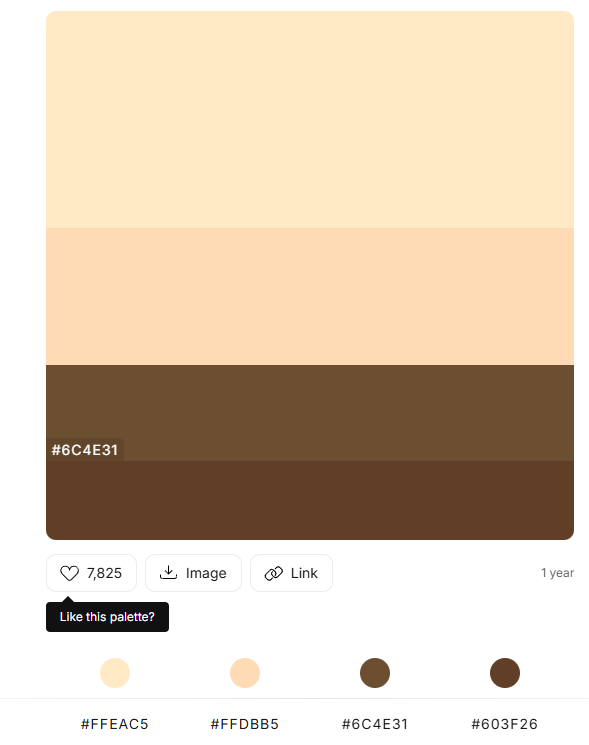Click the download icon in the Image button
The width and height of the screenshot is (589, 745).
[x=168, y=573]
